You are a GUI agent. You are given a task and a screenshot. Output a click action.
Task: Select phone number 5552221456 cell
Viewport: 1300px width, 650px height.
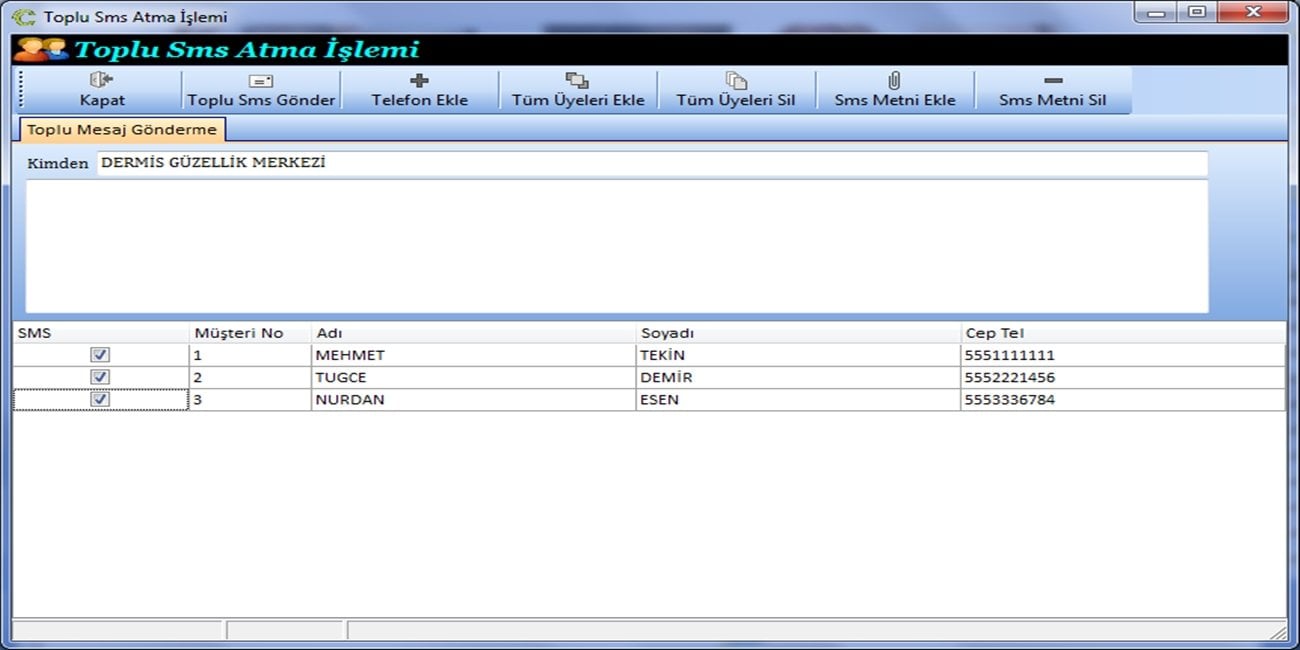[1010, 378]
